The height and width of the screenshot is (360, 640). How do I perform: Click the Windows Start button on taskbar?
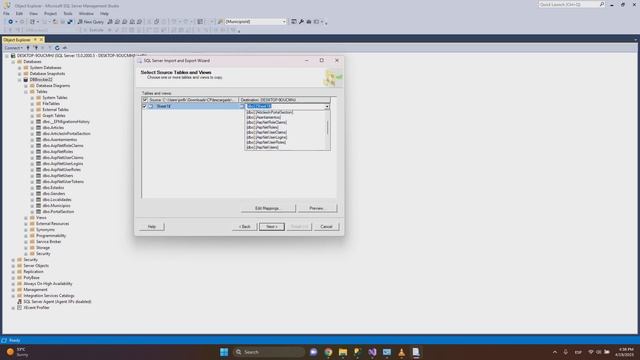224,352
